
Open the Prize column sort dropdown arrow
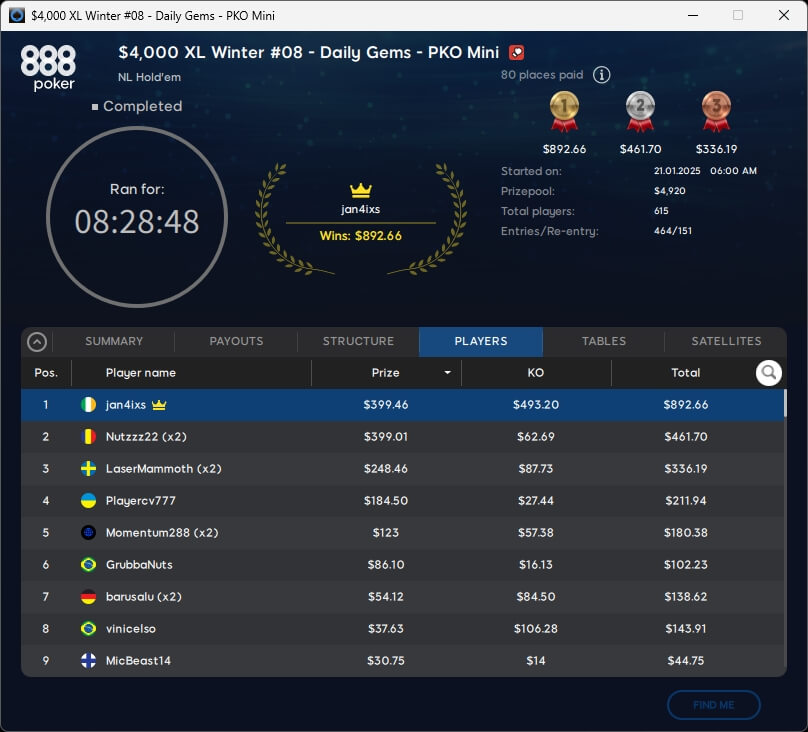point(447,372)
